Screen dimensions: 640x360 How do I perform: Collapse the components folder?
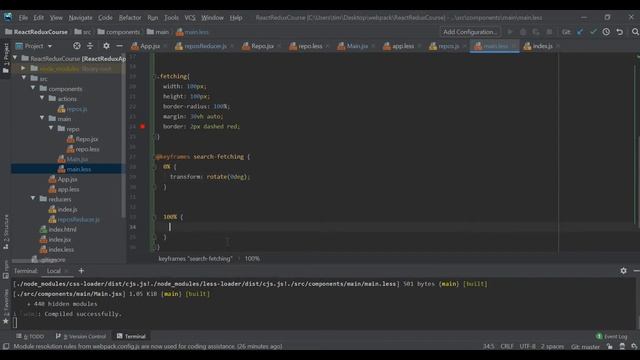[33, 88]
